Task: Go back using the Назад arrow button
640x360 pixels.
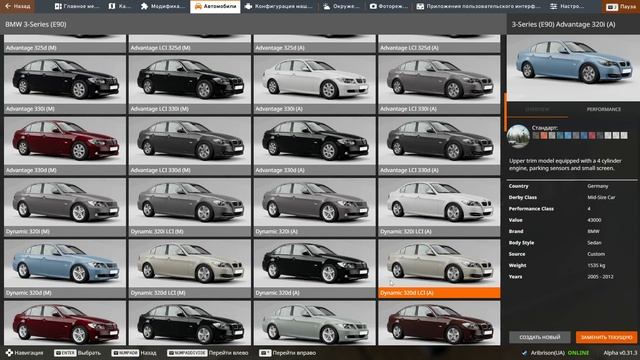Action: tap(18, 6)
